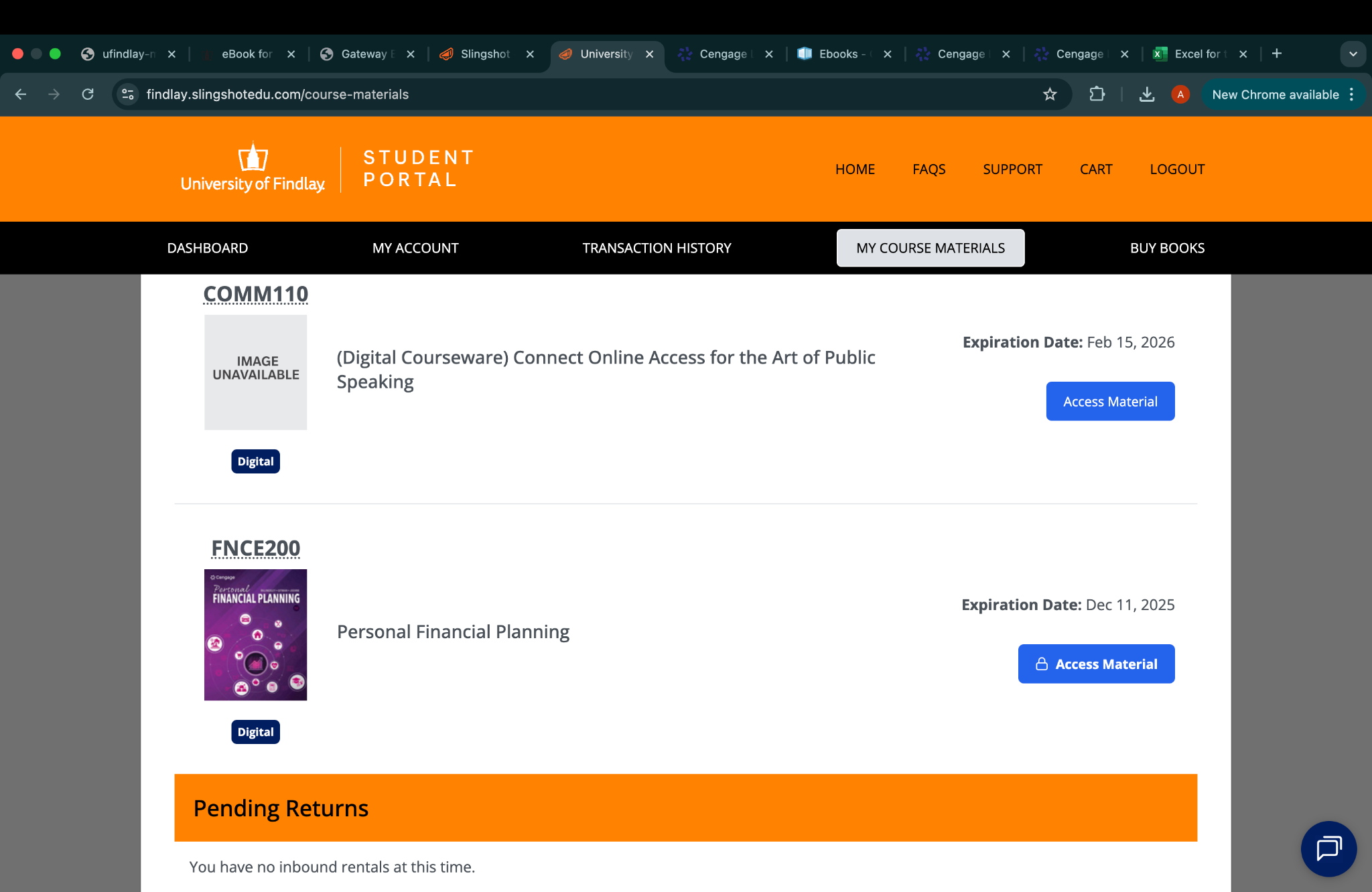This screenshot has width=1372, height=892.
Task: Open the Chrome downloads icon
Action: coord(1146,94)
